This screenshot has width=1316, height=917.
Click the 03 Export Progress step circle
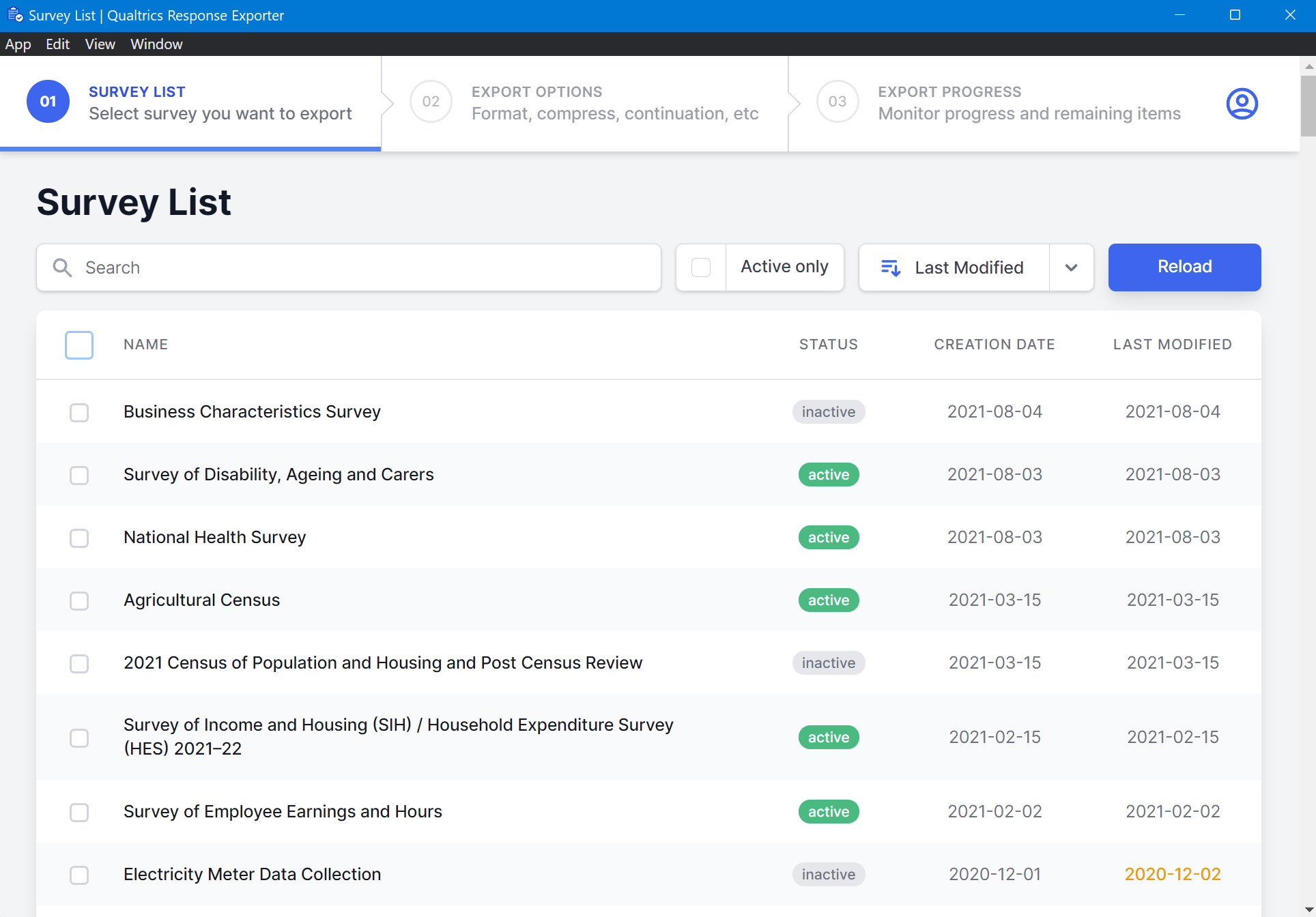click(x=837, y=102)
